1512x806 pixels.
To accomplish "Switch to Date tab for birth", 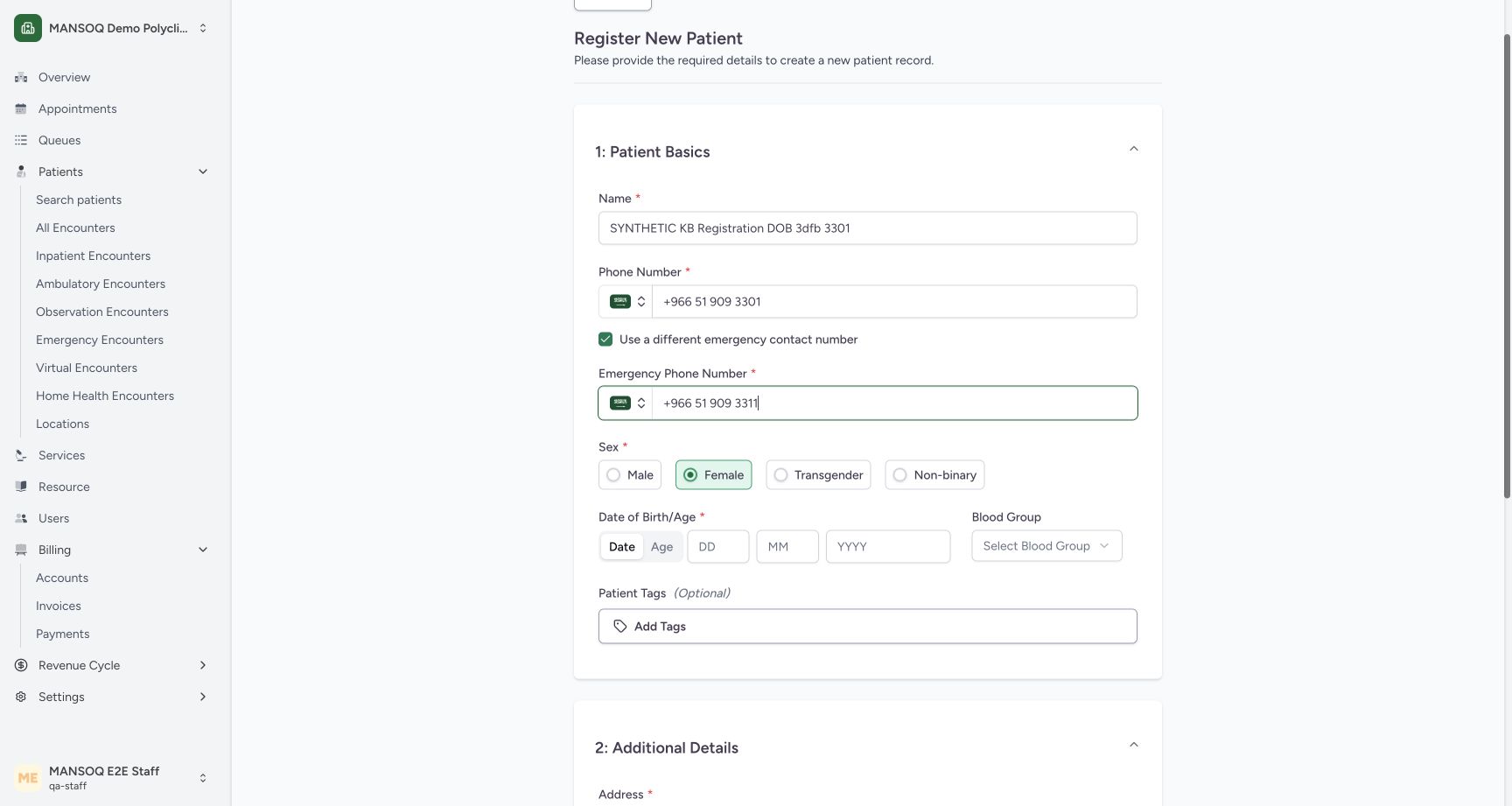I will 622,547.
